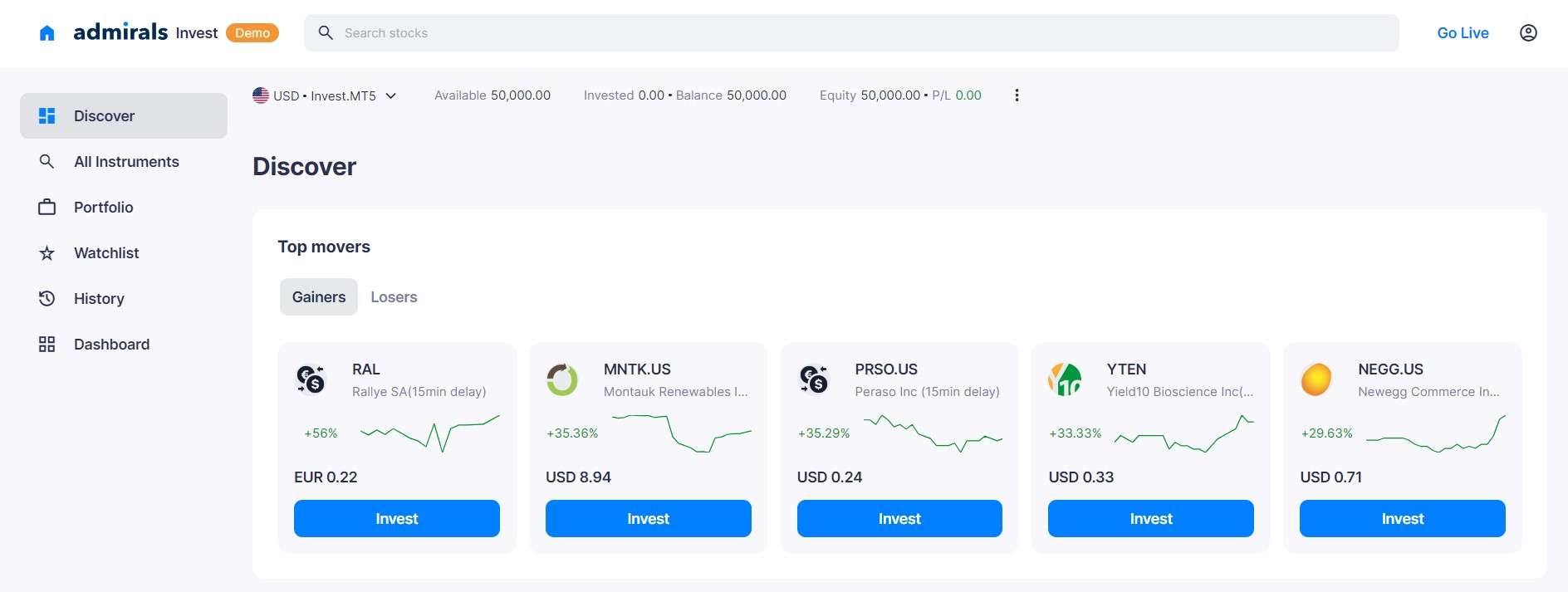Open the account three-dot menu
The image size is (1568, 592).
(x=1017, y=95)
